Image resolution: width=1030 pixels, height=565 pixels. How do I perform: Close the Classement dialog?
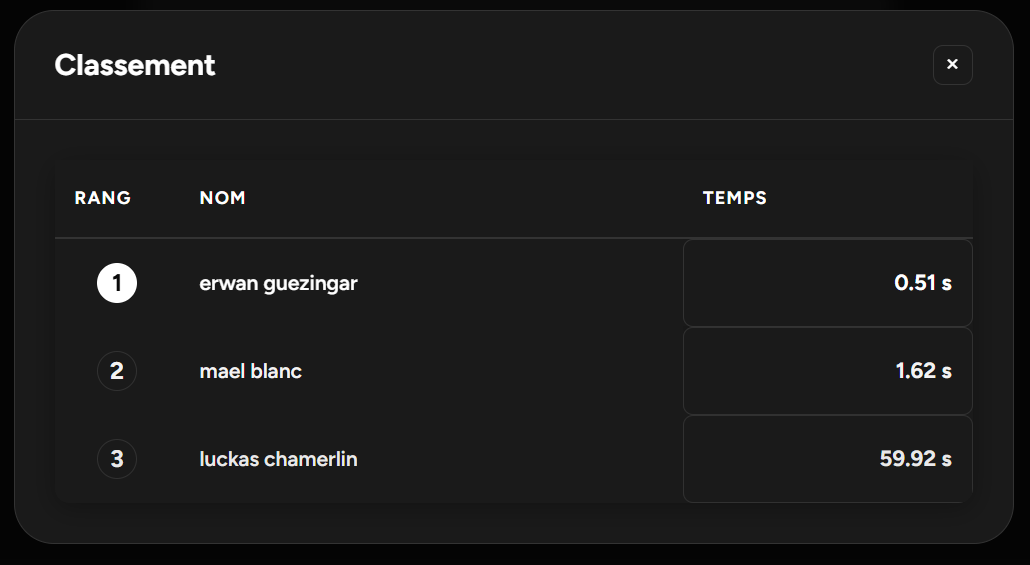tap(952, 65)
